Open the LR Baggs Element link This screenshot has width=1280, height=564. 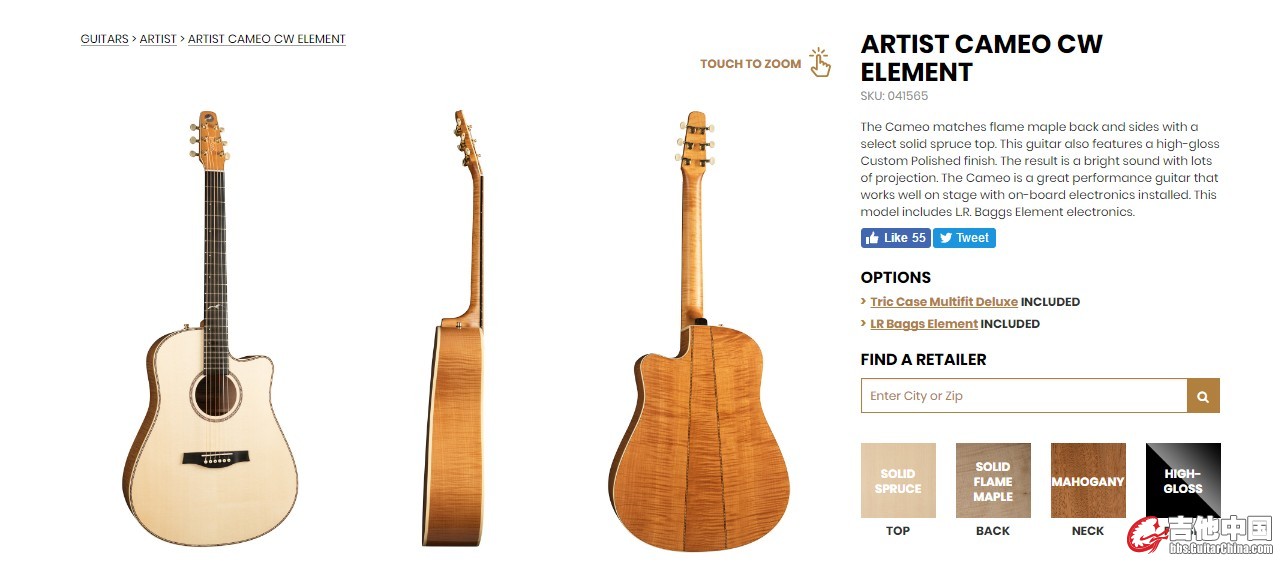(x=924, y=324)
